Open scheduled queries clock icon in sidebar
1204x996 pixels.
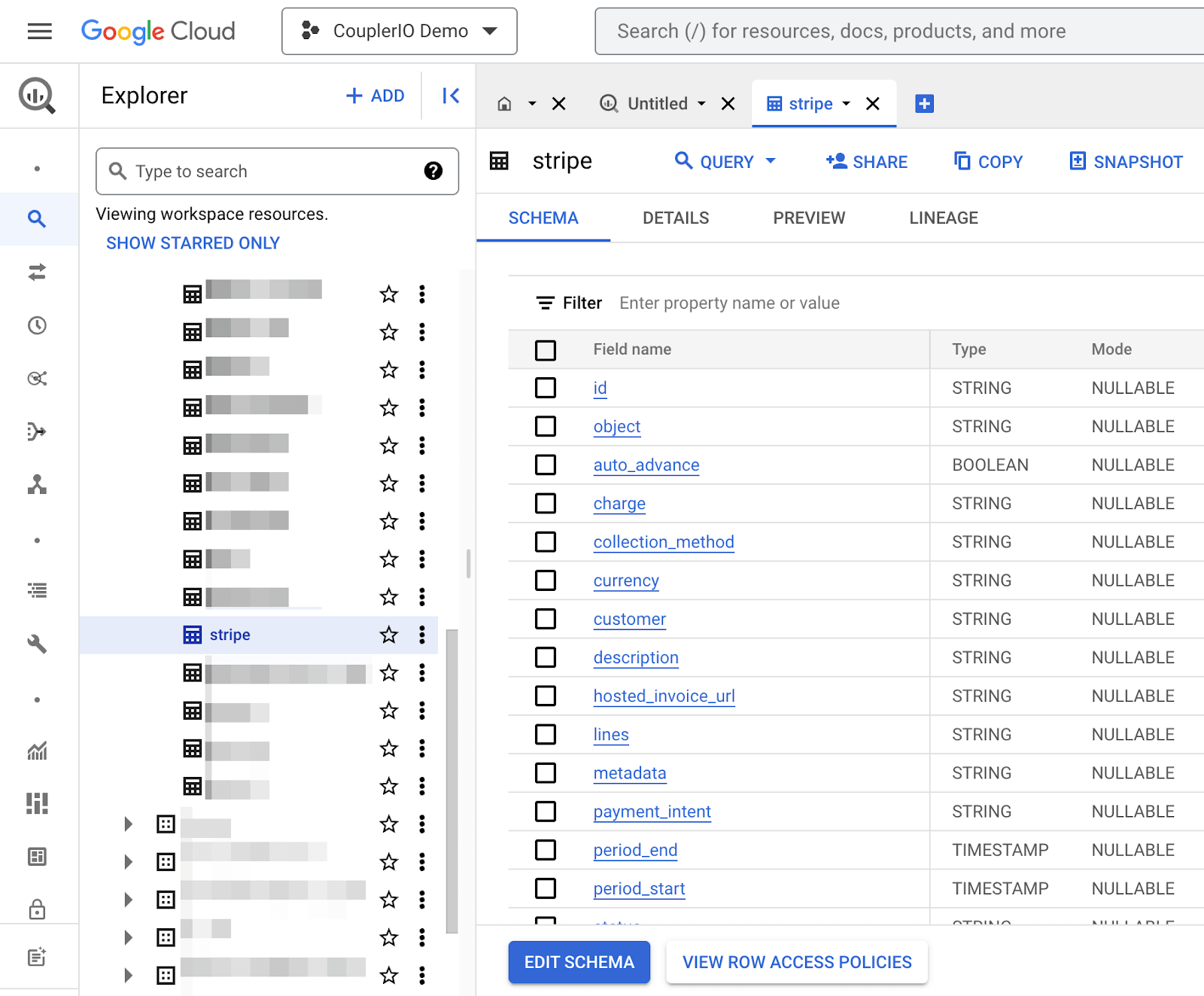pyautogui.click(x=37, y=325)
